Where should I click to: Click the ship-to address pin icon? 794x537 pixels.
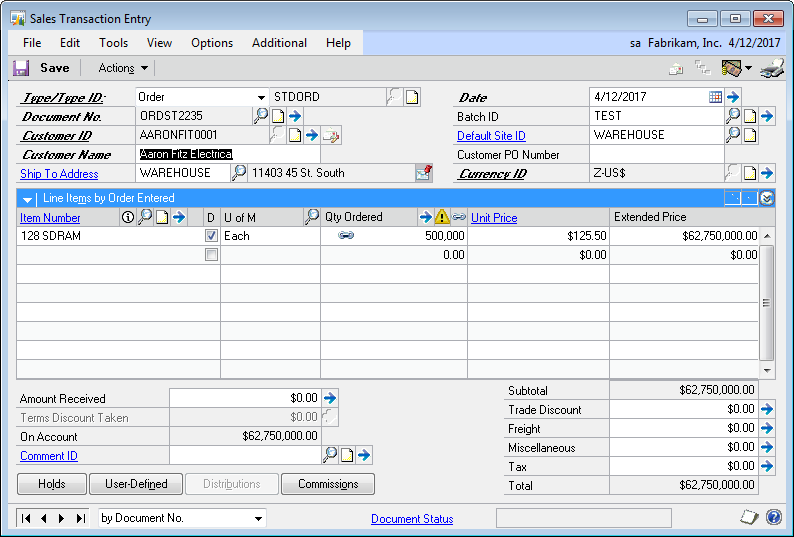[x=423, y=173]
